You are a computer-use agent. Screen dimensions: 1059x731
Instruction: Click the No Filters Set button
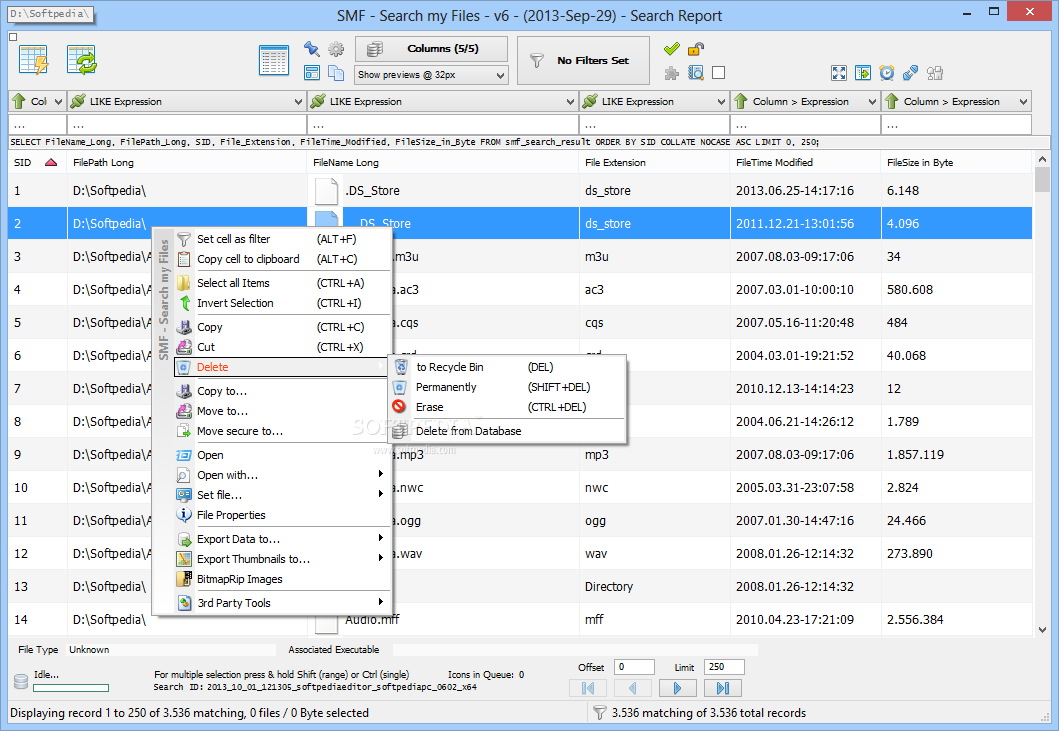coord(583,60)
